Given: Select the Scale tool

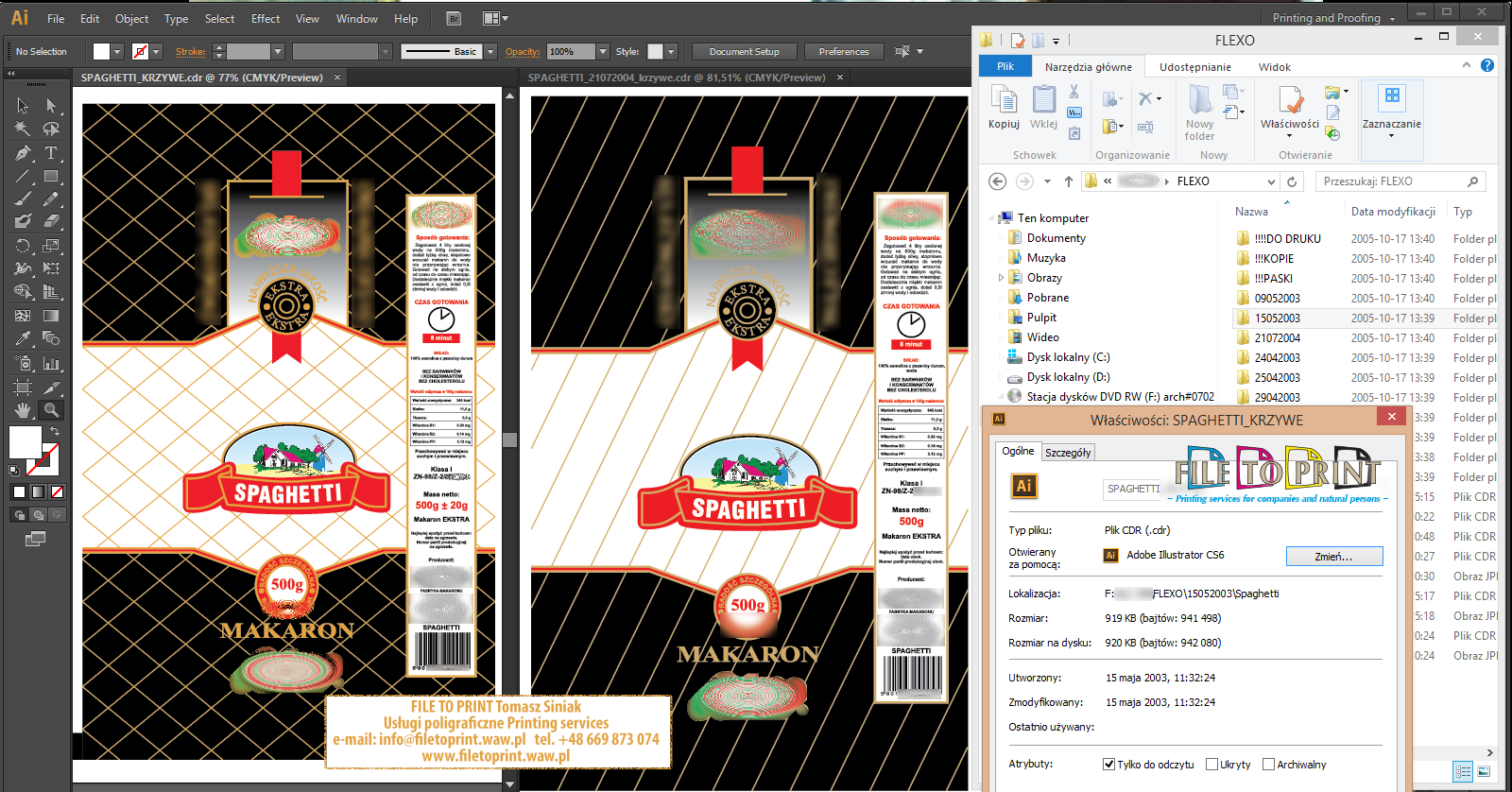Looking at the screenshot, I should pos(51,246).
